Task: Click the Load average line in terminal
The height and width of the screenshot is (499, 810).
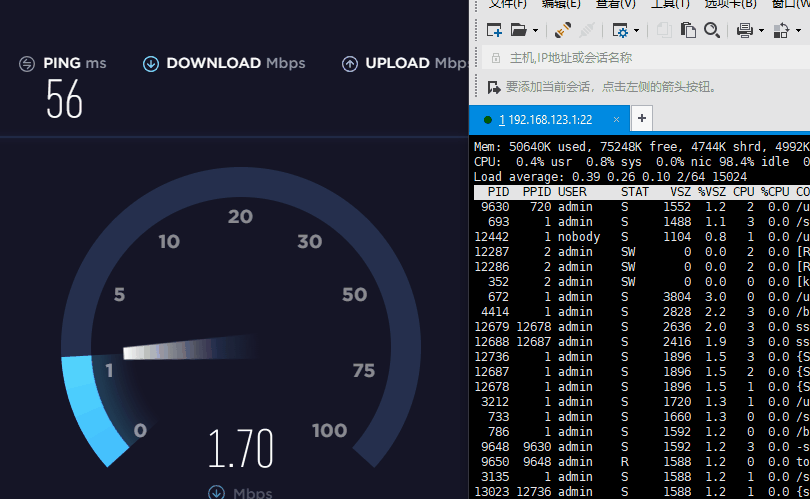Action: 611,177
